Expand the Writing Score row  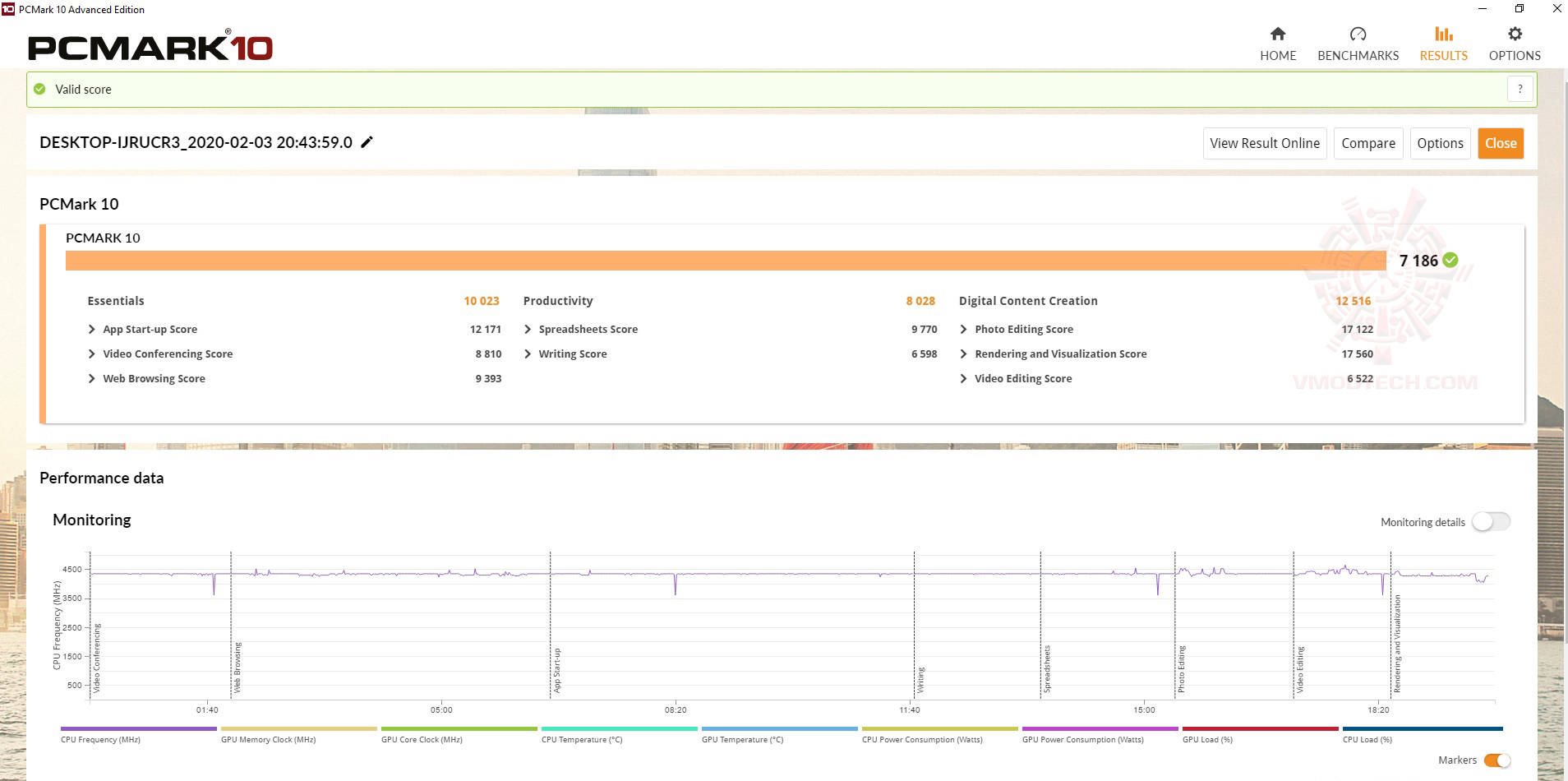pyautogui.click(x=528, y=354)
